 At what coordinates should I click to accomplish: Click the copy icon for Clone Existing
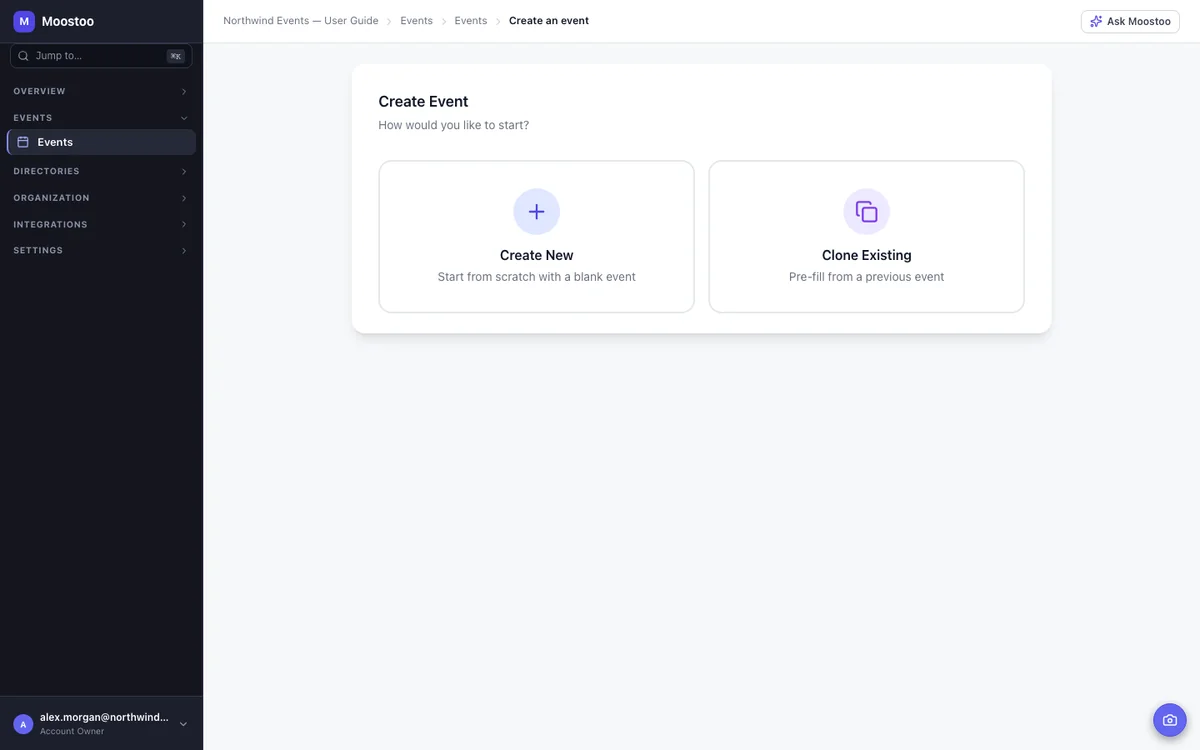867,212
